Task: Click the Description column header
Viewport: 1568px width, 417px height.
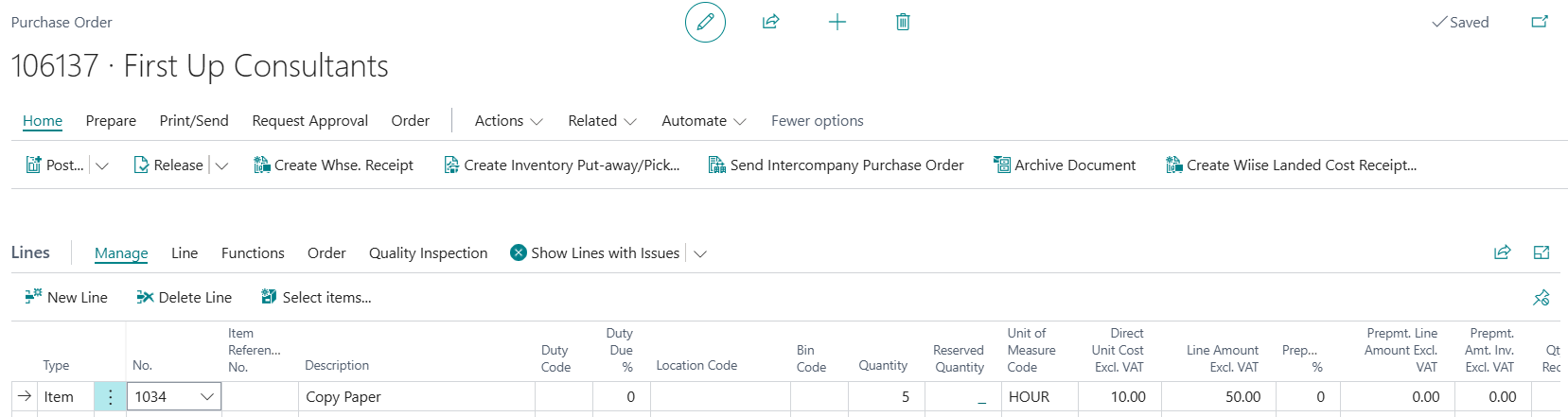Action: (337, 365)
